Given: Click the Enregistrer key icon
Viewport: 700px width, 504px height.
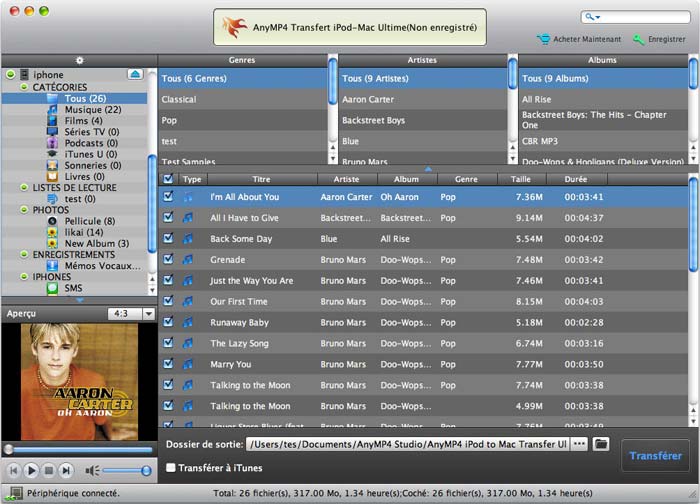Looking at the screenshot, I should (638, 39).
